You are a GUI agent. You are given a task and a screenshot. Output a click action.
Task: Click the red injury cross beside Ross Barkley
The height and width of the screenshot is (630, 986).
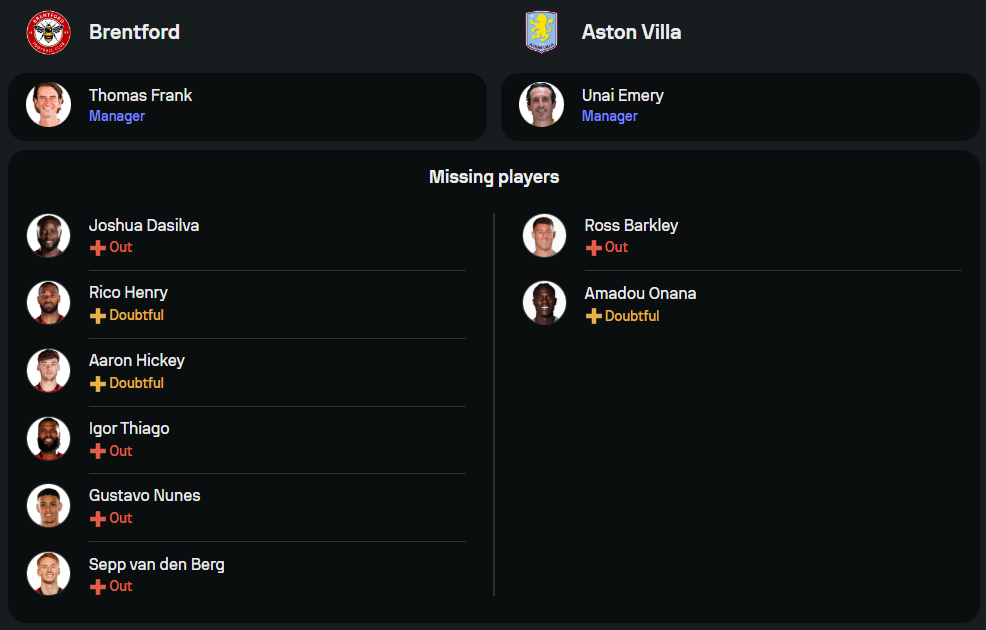(x=593, y=248)
